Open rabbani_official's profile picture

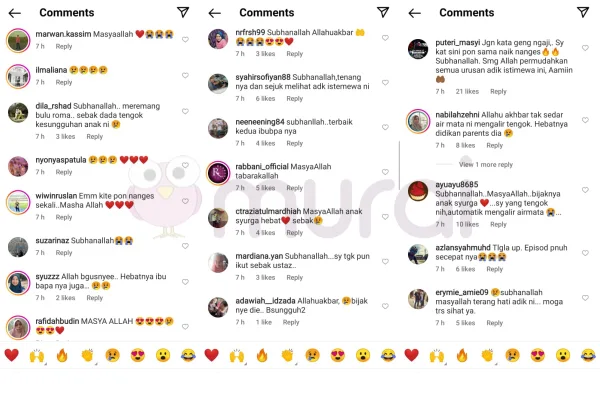click(x=218, y=173)
